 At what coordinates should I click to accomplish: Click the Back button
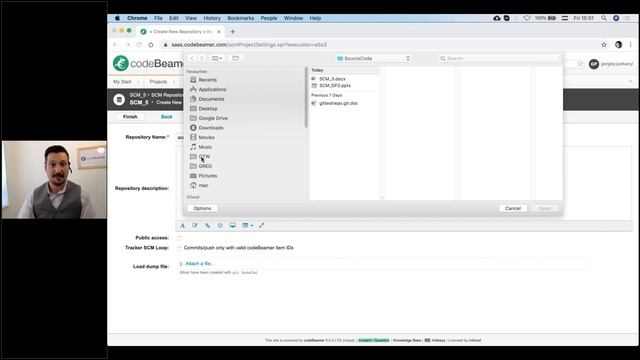[x=167, y=117]
